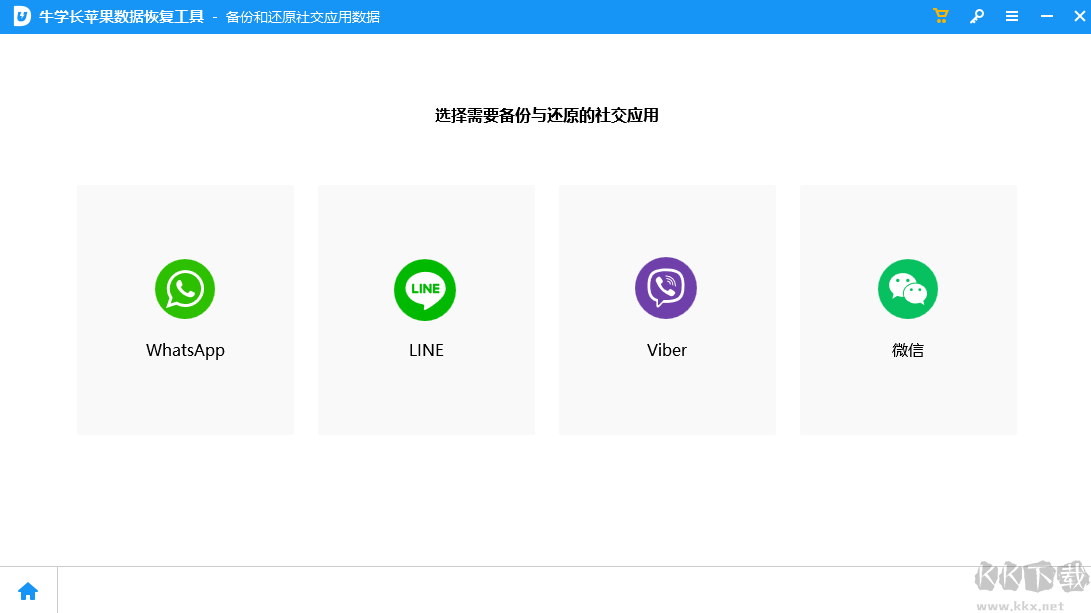Image resolution: width=1091 pixels, height=613 pixels.
Task: Go back via the home icon
Action: coord(28,591)
